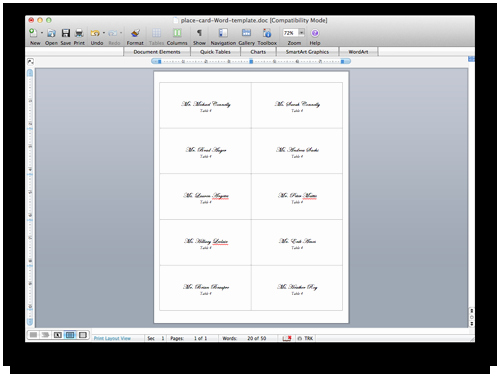Viewport: 500px width, 377px height.
Task: Switch to Draft view icon
Action: [33, 335]
